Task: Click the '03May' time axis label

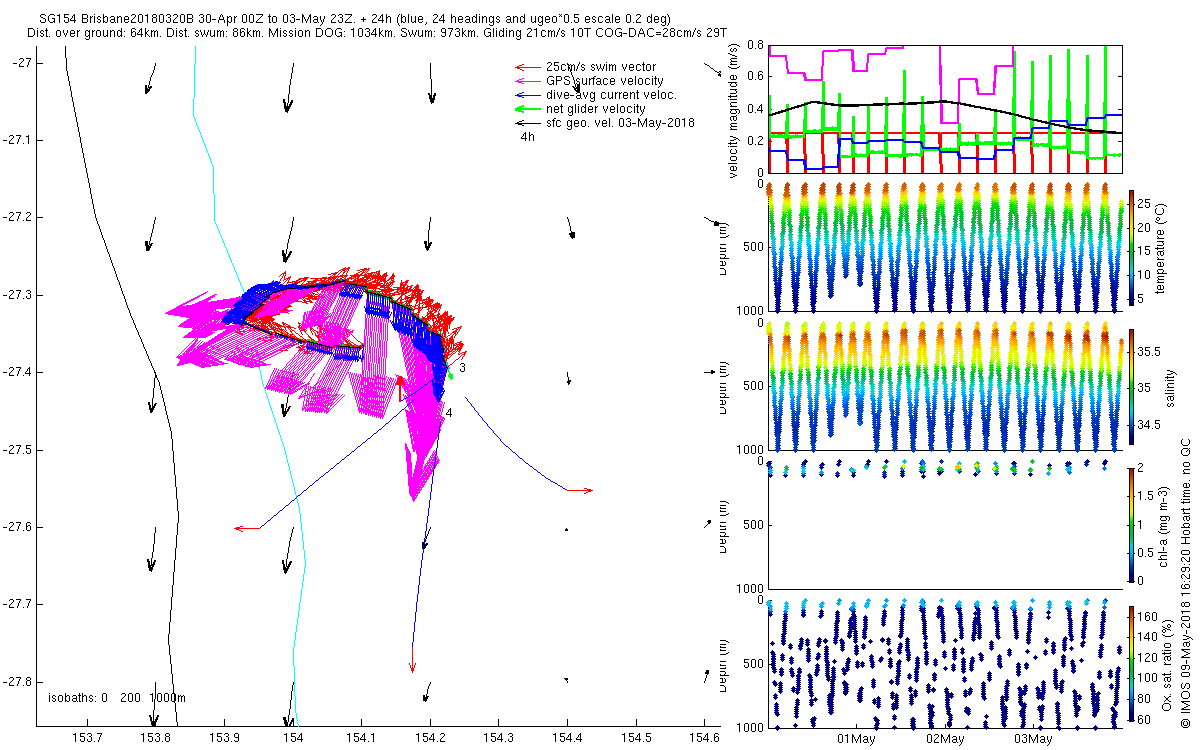Action: (x=1033, y=739)
